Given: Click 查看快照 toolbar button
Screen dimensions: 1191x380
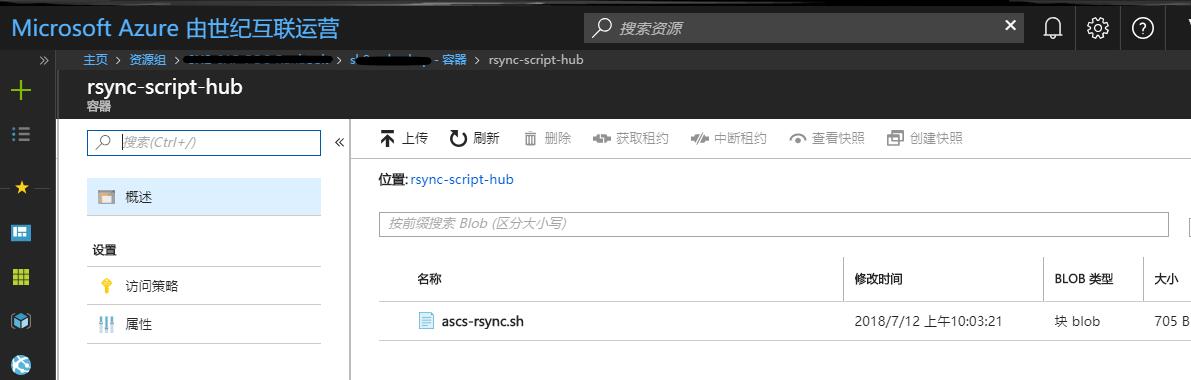Looking at the screenshot, I should (827, 138).
